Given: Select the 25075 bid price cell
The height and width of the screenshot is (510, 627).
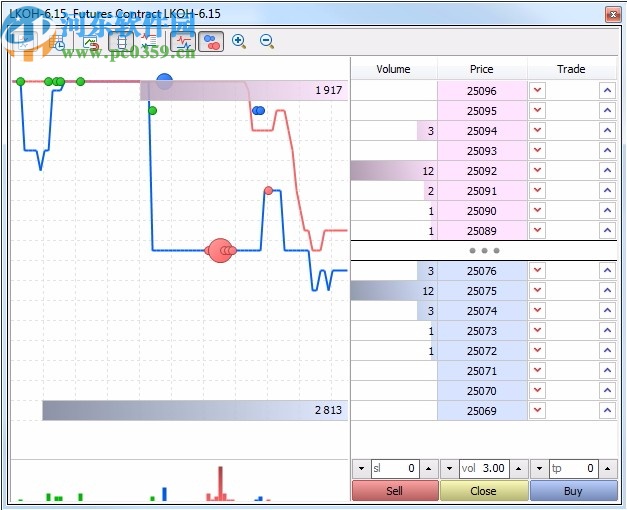Looking at the screenshot, I should [482, 291].
